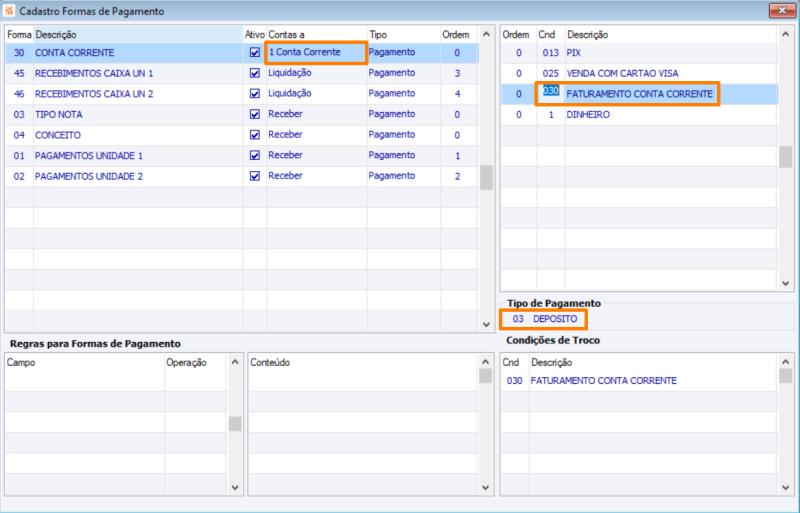Click the '1 Conta Corrente' Contas a cell
The width and height of the screenshot is (800, 513).
tap(316, 53)
